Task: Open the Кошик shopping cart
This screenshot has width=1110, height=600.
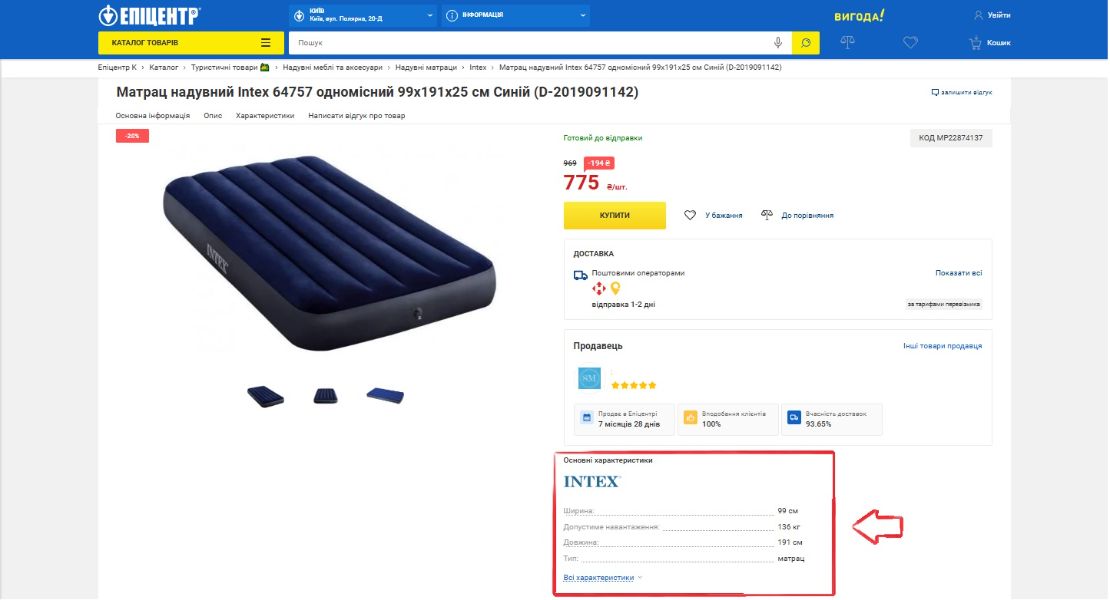Action: point(990,42)
